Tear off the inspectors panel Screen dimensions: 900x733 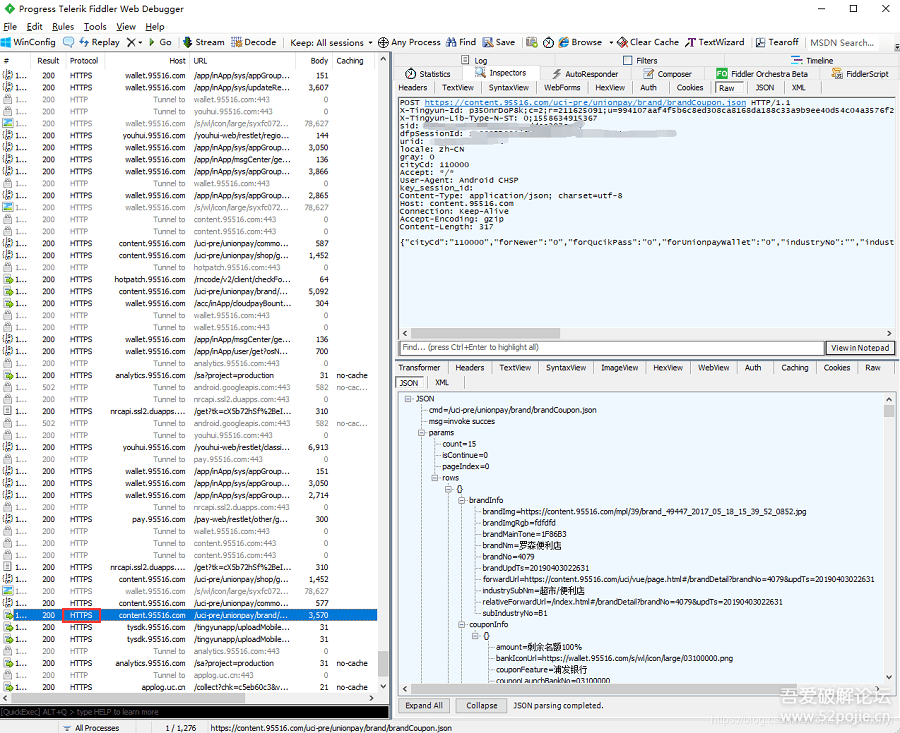[777, 42]
